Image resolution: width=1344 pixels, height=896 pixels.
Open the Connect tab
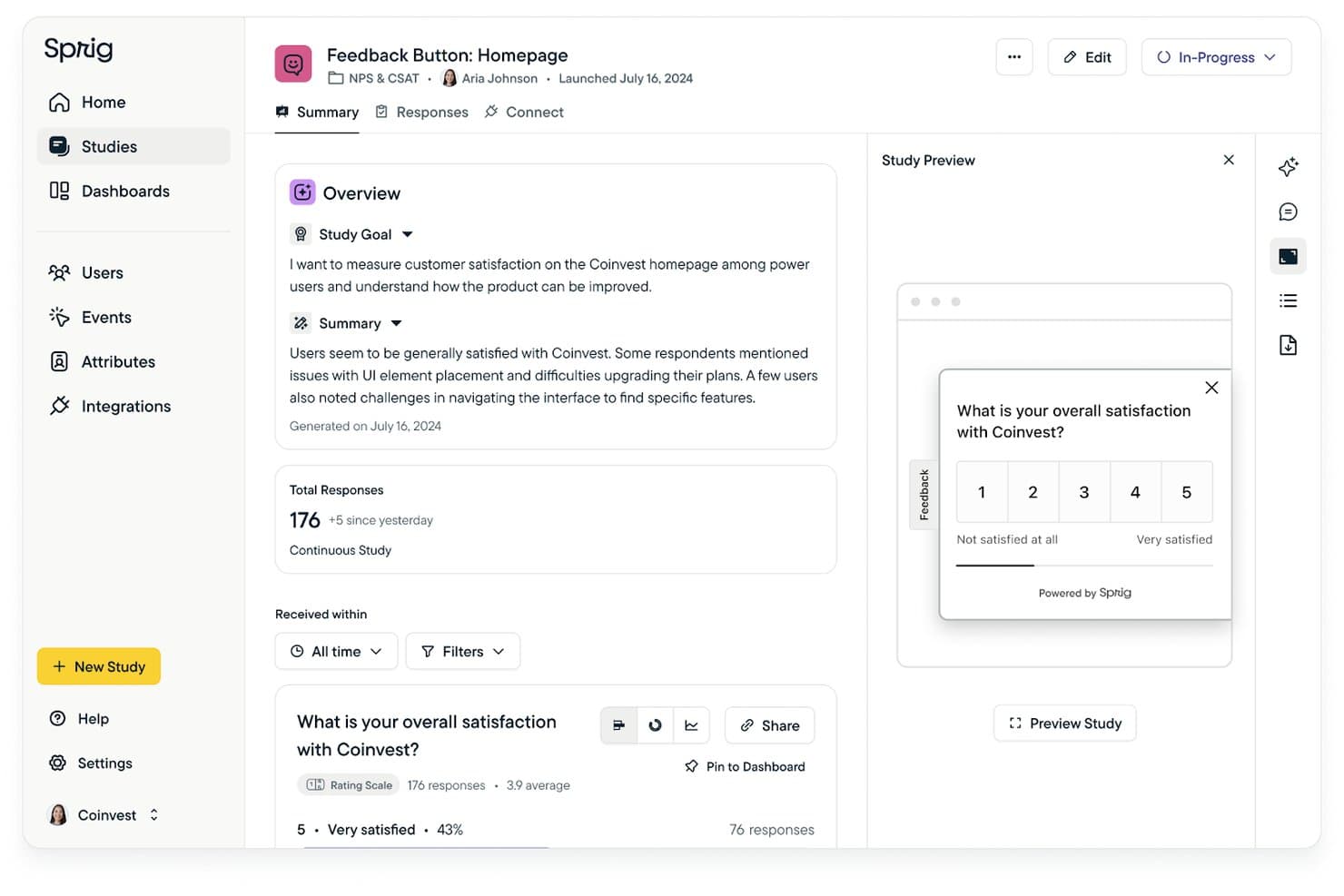tap(524, 112)
